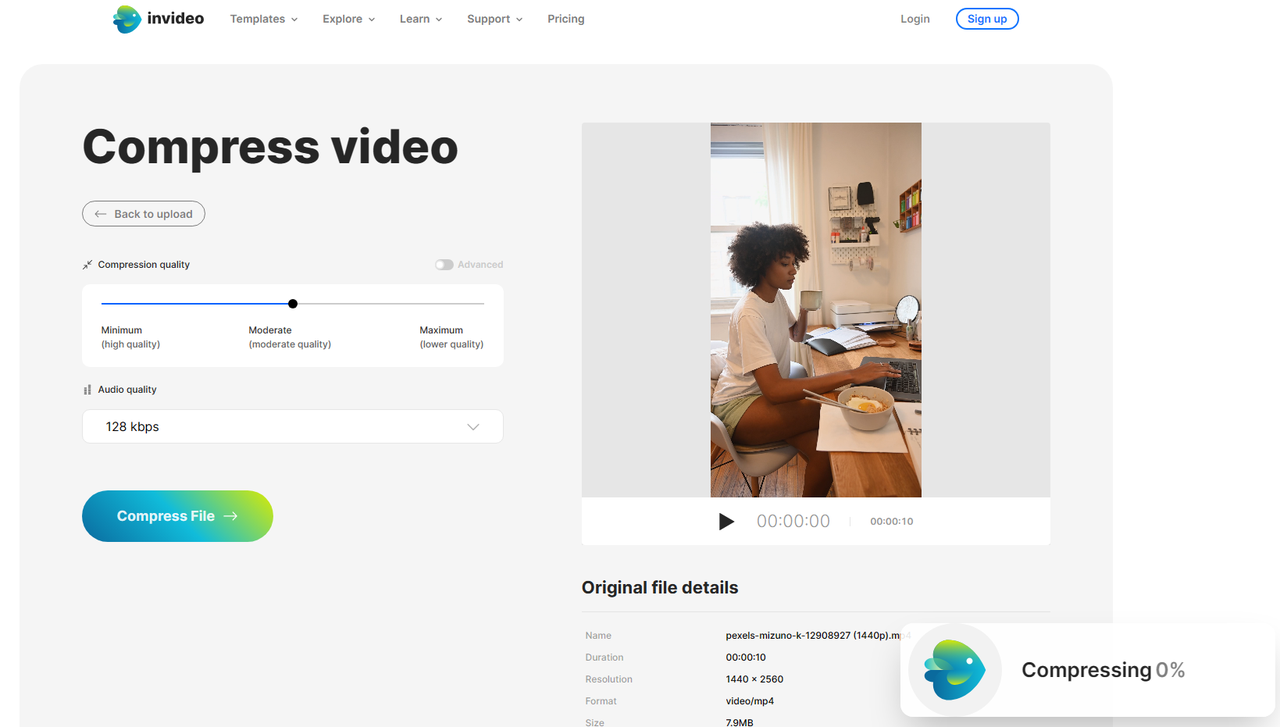Click the invideo logo in the compressing popup
The height and width of the screenshot is (727, 1280).
[953, 670]
